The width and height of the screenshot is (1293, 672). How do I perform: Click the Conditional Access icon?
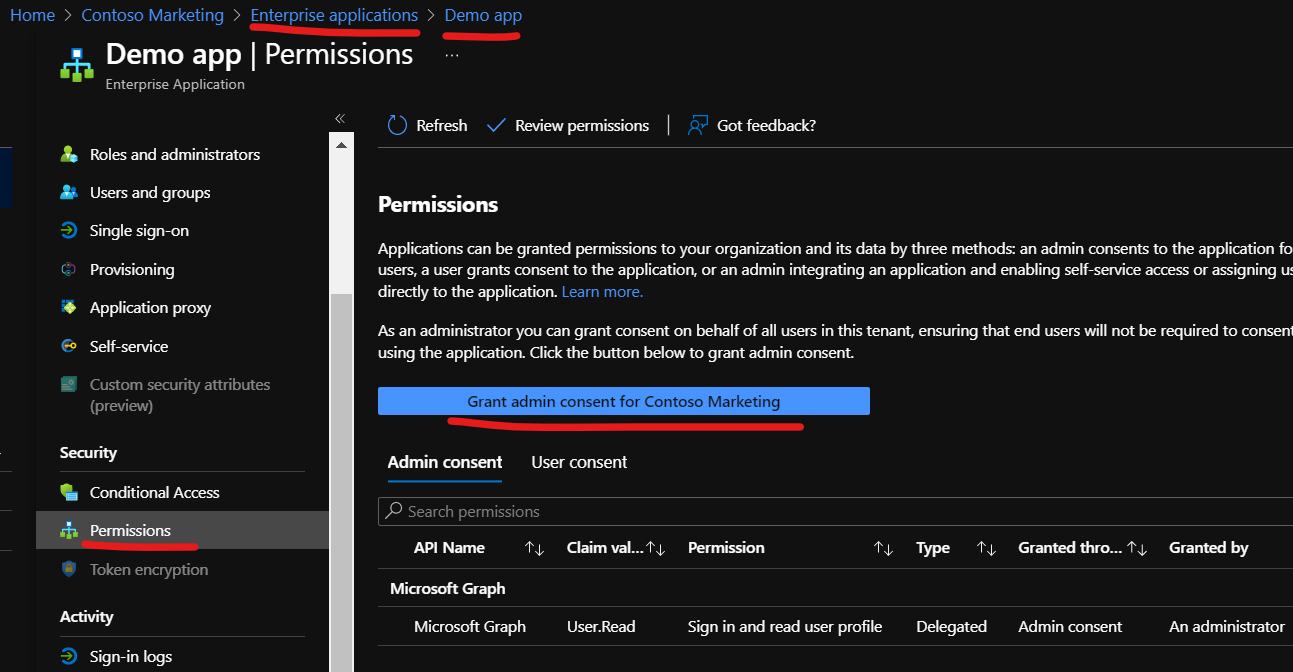click(x=69, y=492)
